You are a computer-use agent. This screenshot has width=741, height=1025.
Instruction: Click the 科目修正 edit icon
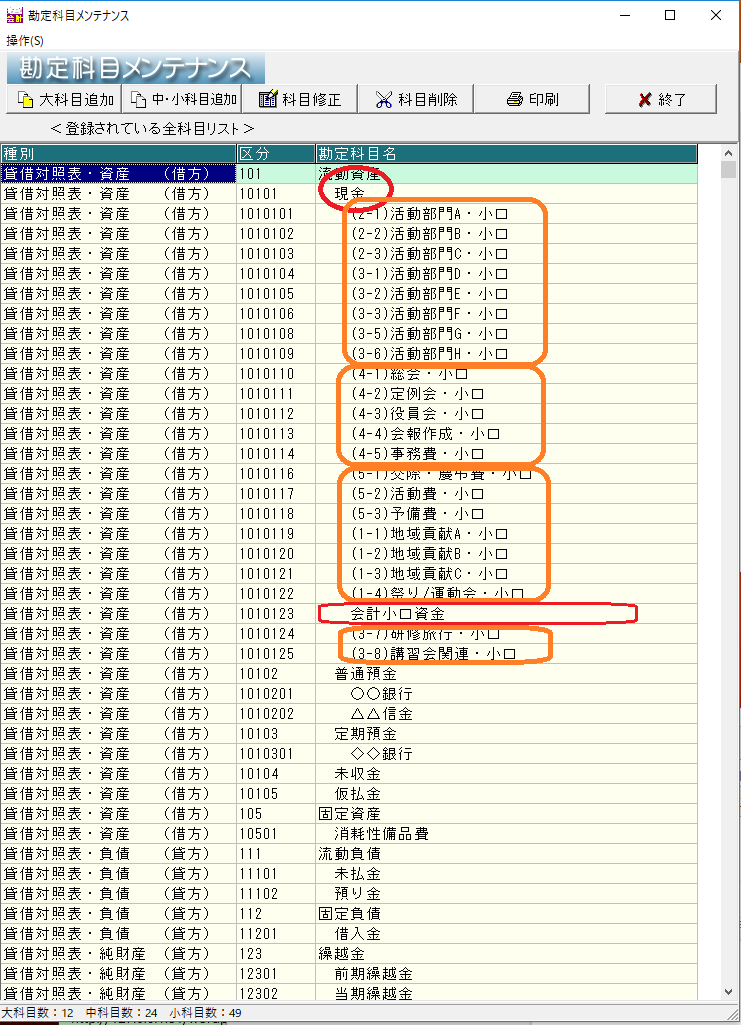(x=267, y=100)
